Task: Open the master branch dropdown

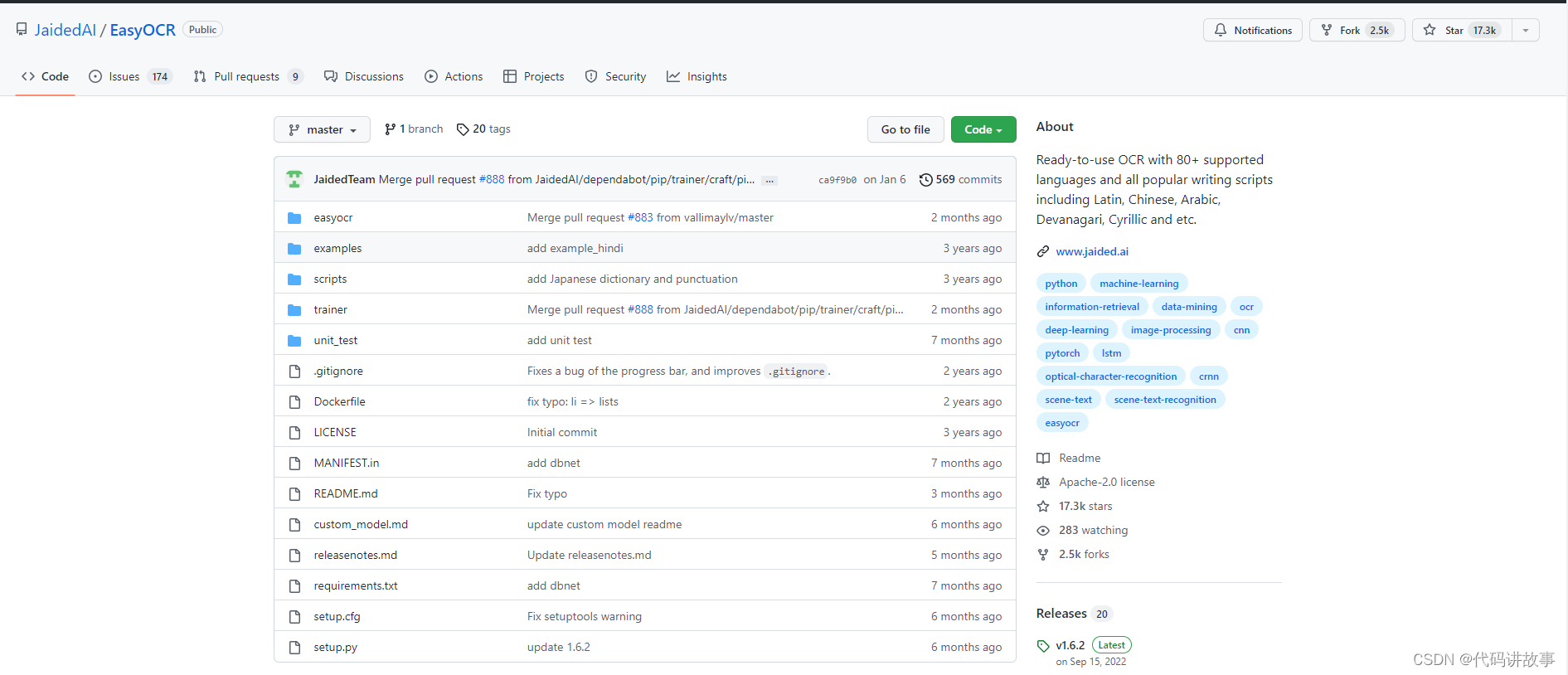Action: pos(322,129)
